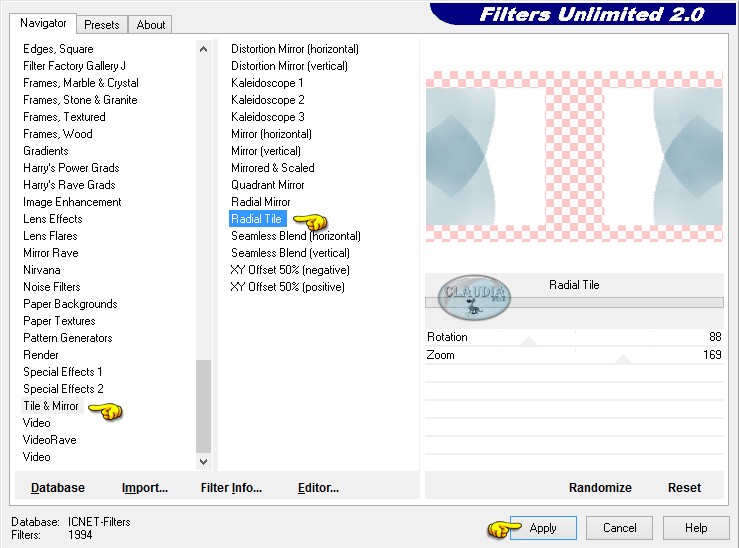Select Special Effects 1 category
The width and height of the screenshot is (739, 548).
[x=63, y=372]
